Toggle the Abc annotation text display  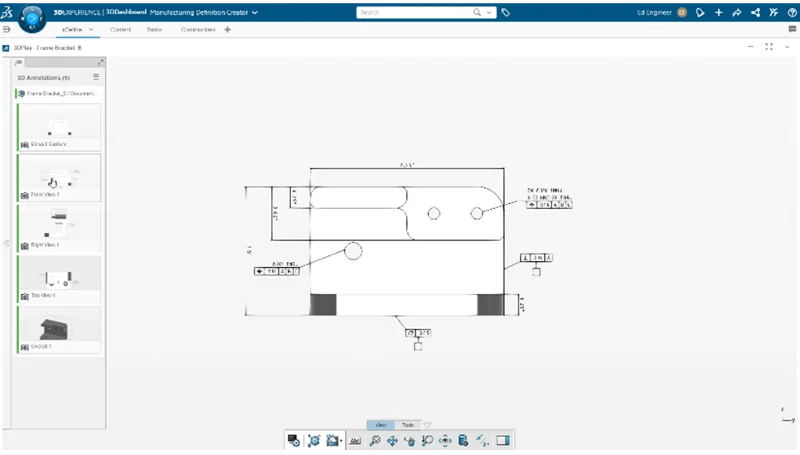[x=355, y=440]
